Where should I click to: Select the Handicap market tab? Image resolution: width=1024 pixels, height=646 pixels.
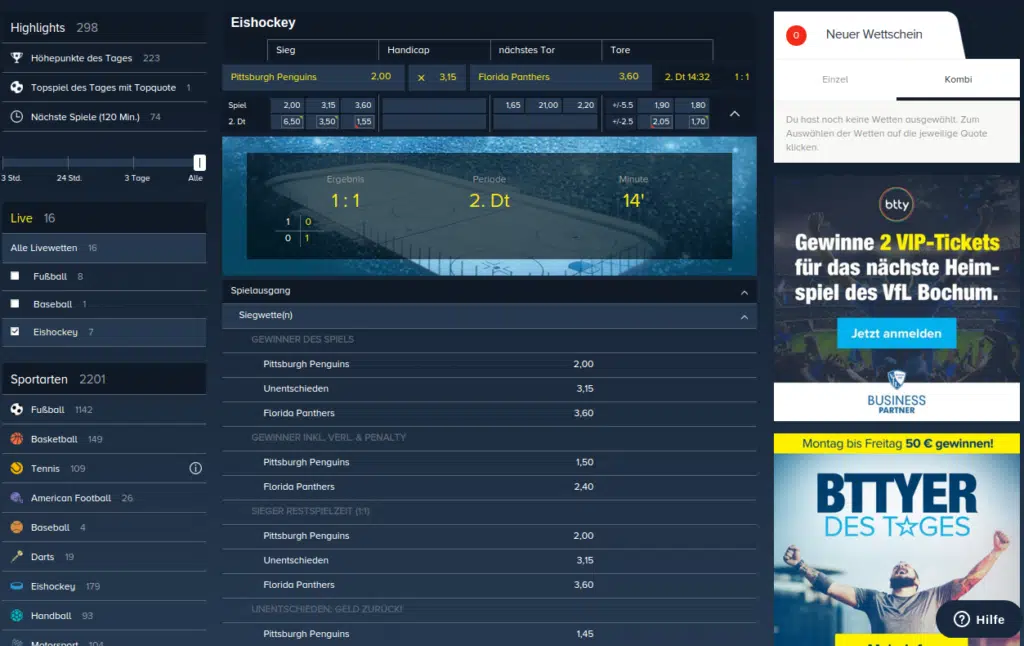[434, 50]
